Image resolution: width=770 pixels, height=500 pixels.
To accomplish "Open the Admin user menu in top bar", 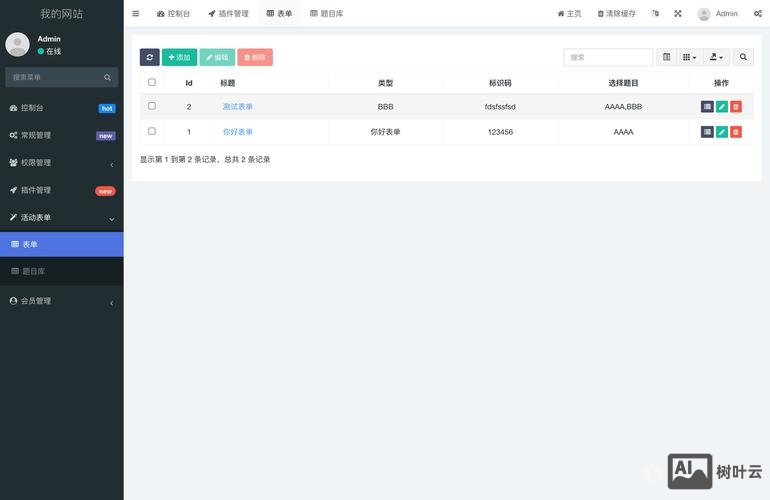I will point(718,14).
